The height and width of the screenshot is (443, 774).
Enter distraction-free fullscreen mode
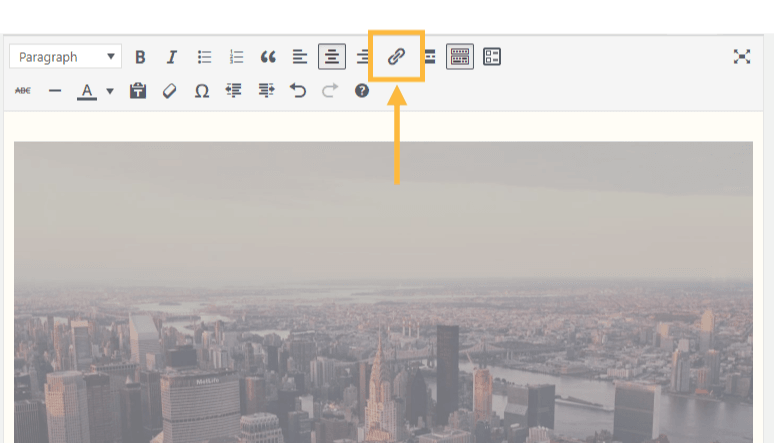[741, 57]
